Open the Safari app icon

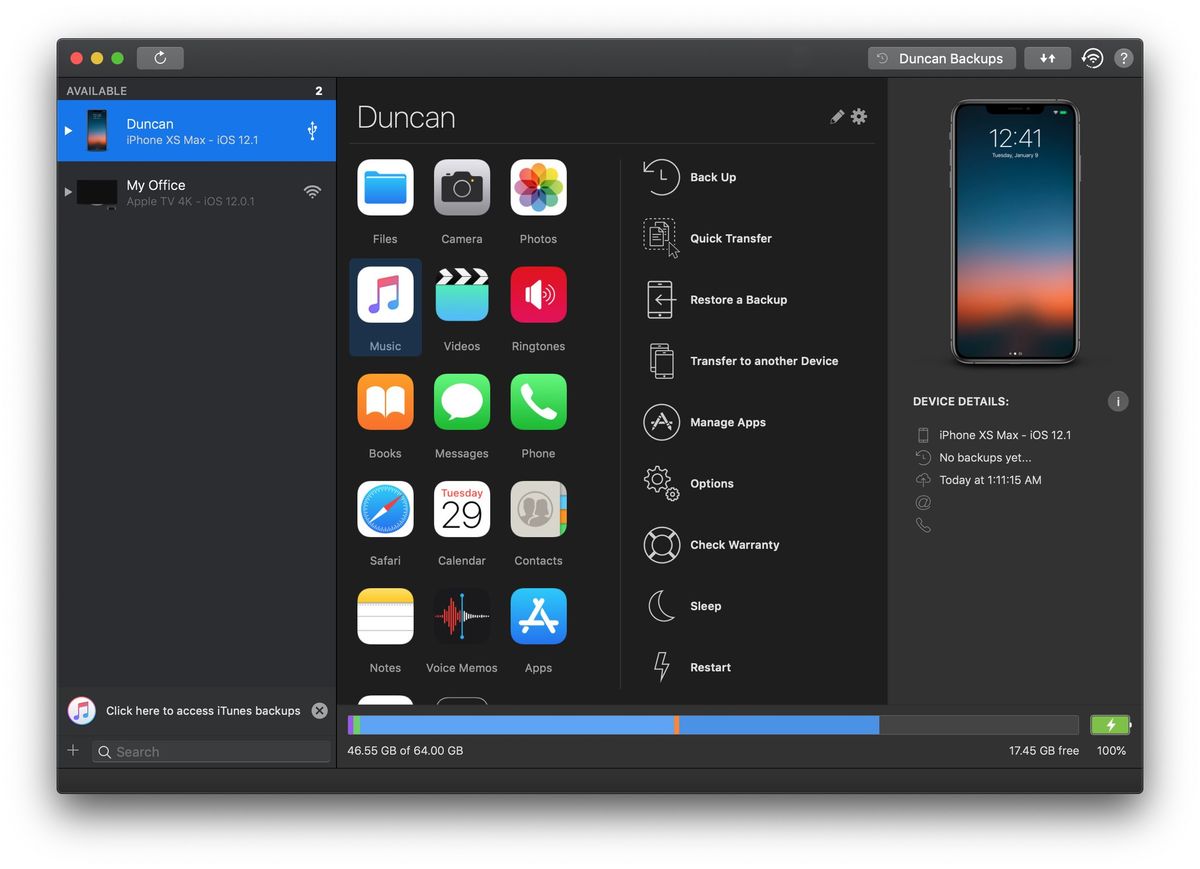point(385,509)
